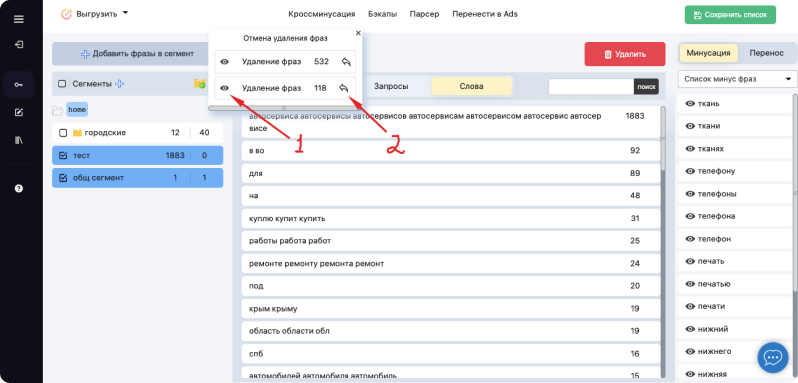The height and width of the screenshot is (383, 798).
Task: Toggle eye icon for нижнего
Action: 691,351
